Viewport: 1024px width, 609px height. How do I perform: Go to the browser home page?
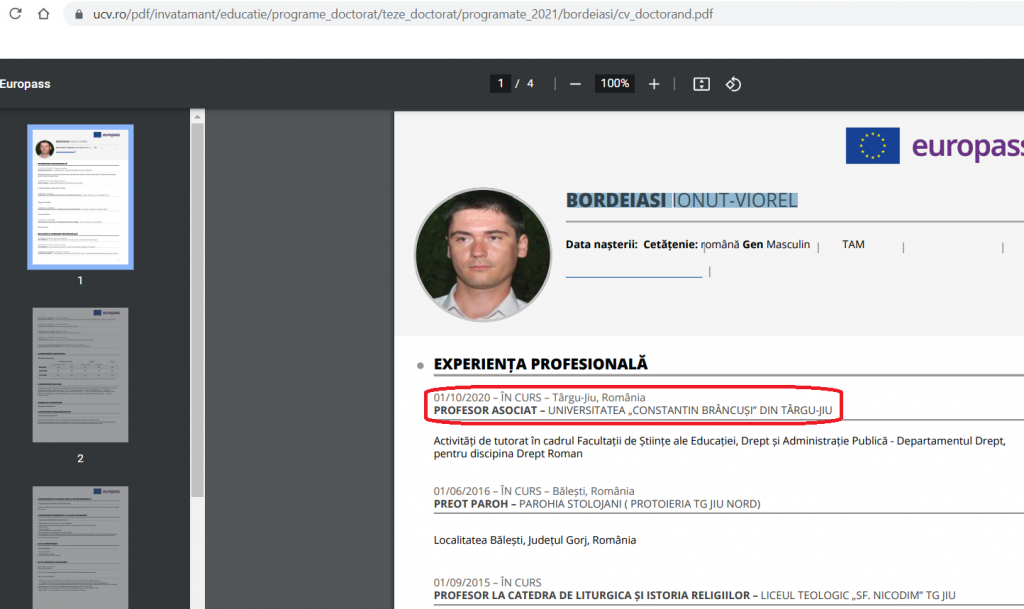[x=43, y=14]
